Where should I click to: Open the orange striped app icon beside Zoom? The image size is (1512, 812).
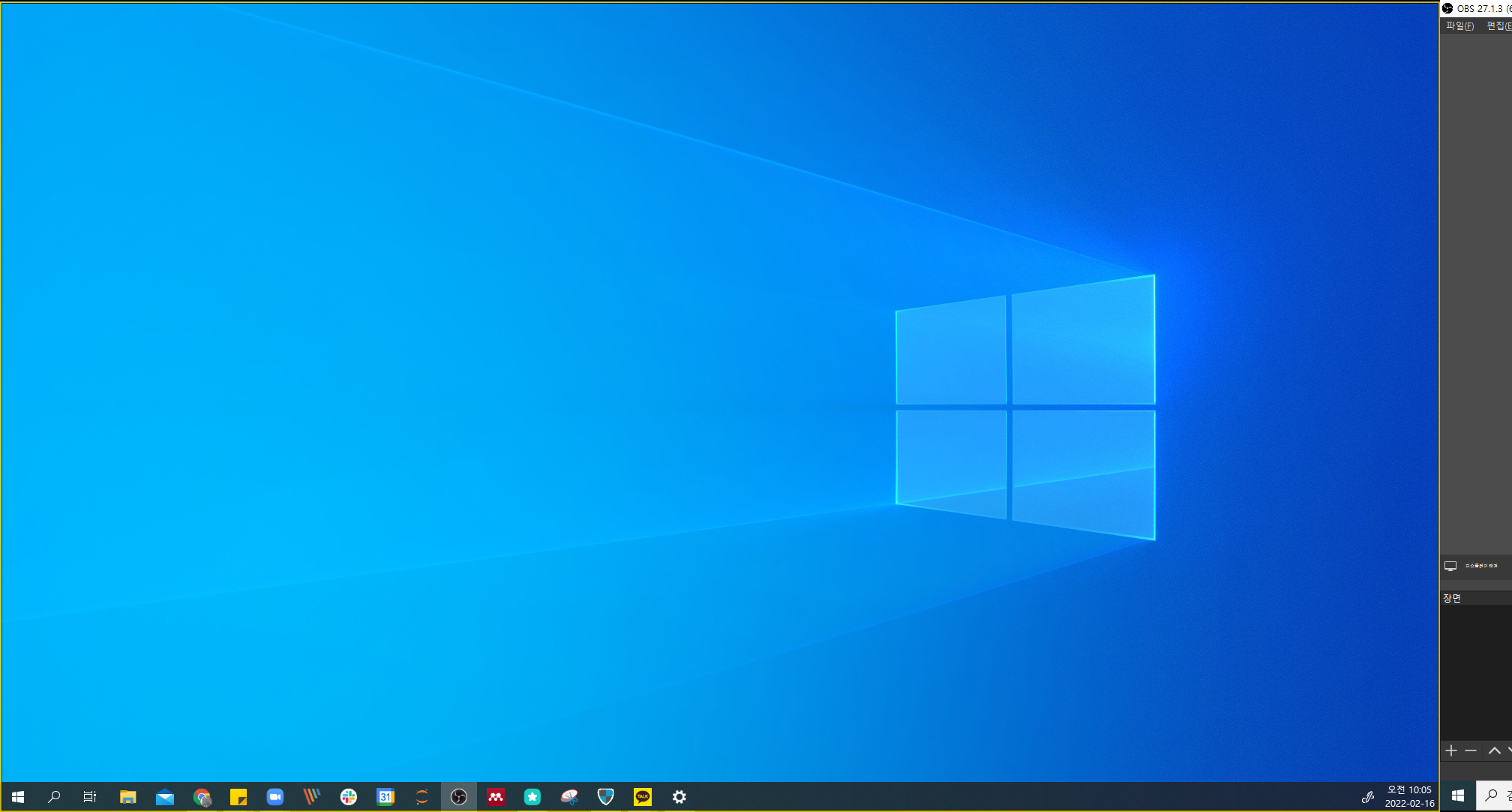(x=312, y=797)
